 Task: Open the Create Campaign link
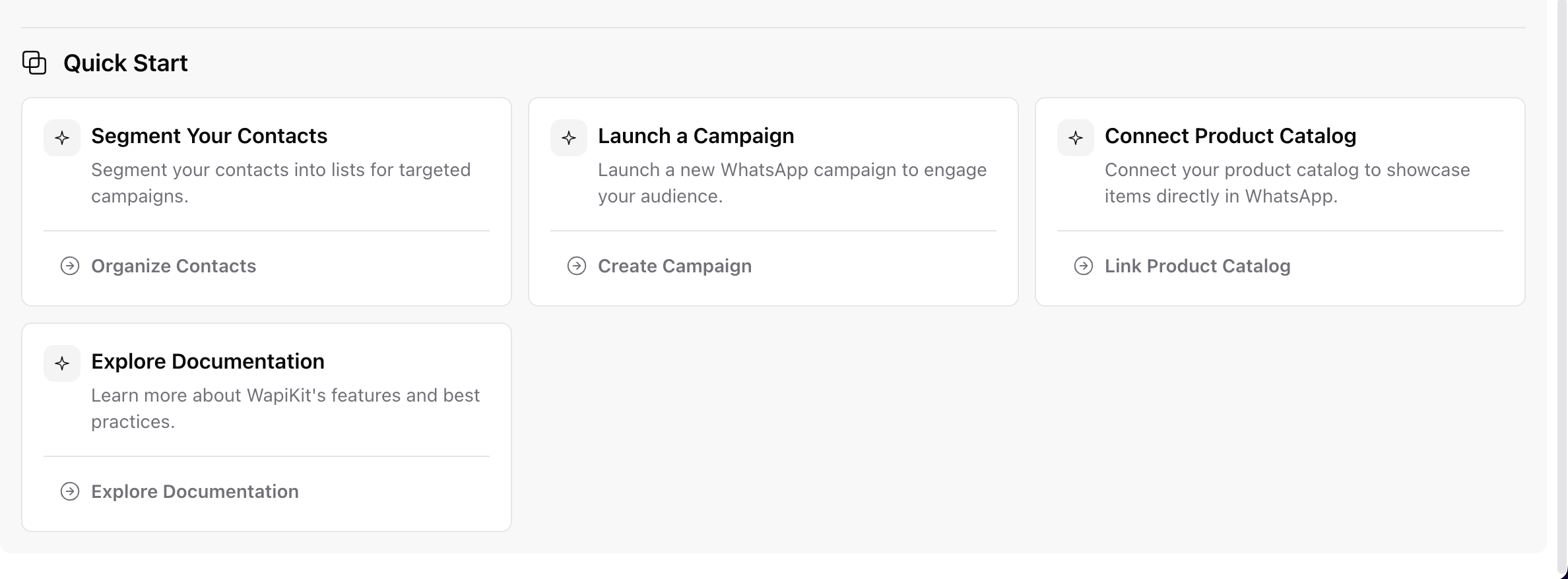pos(674,266)
